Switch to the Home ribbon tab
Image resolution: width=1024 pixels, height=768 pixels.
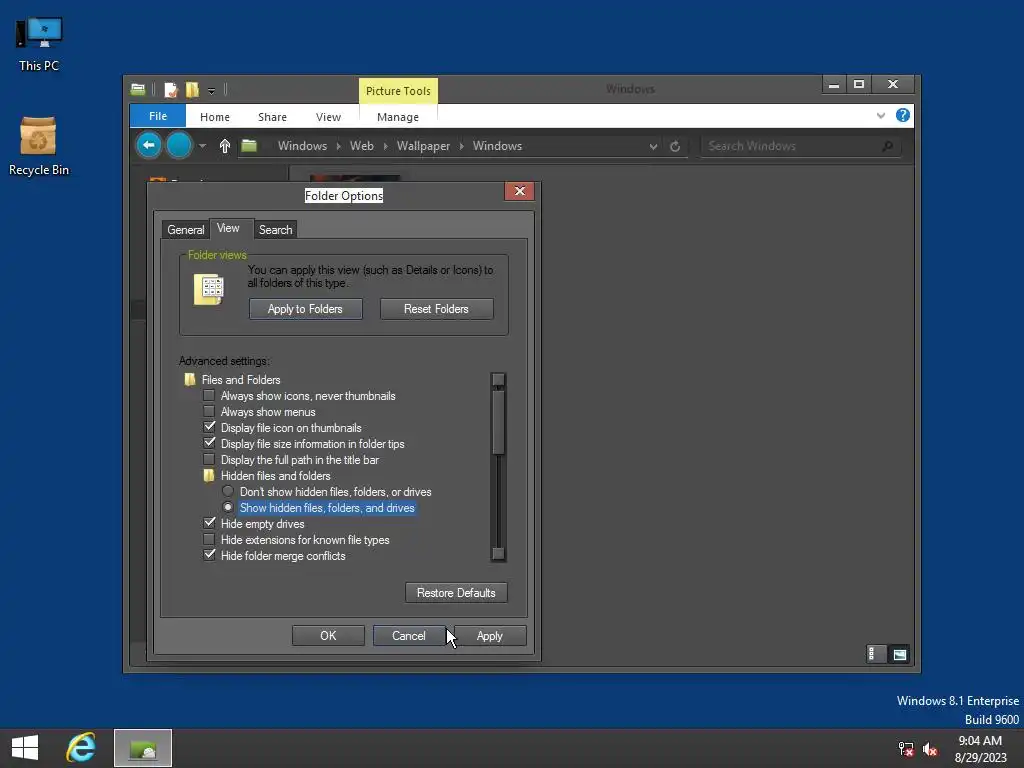click(x=215, y=116)
